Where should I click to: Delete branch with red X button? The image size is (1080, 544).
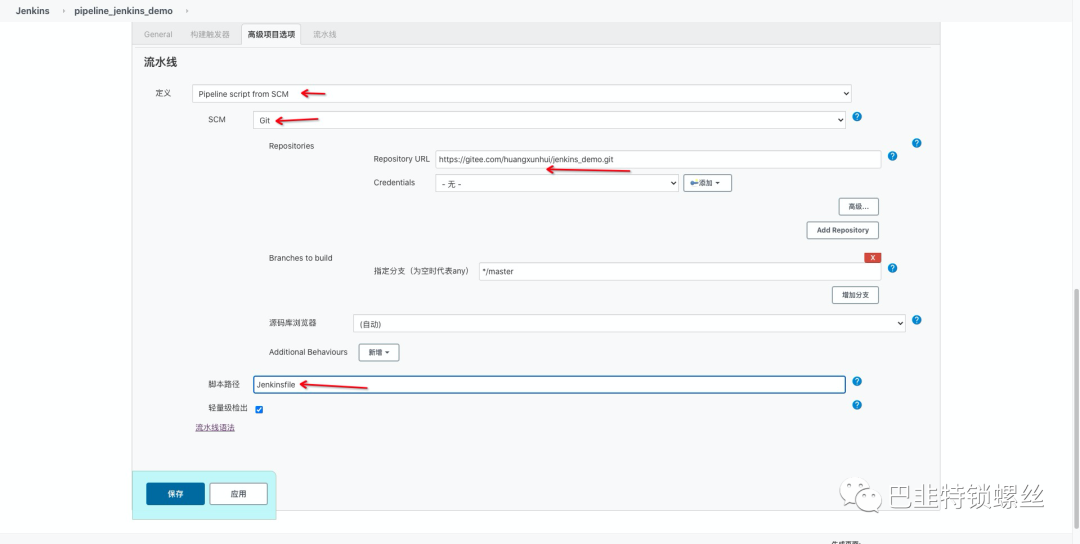[x=873, y=258]
